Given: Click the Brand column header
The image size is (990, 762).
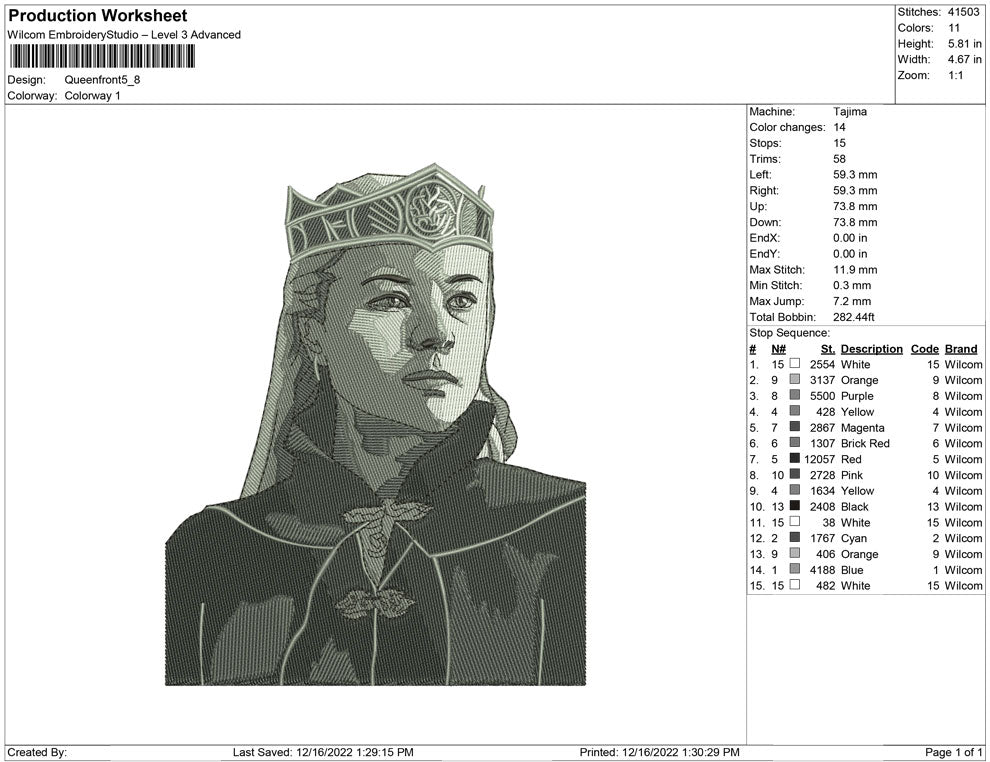Looking at the screenshot, I should (961, 349).
